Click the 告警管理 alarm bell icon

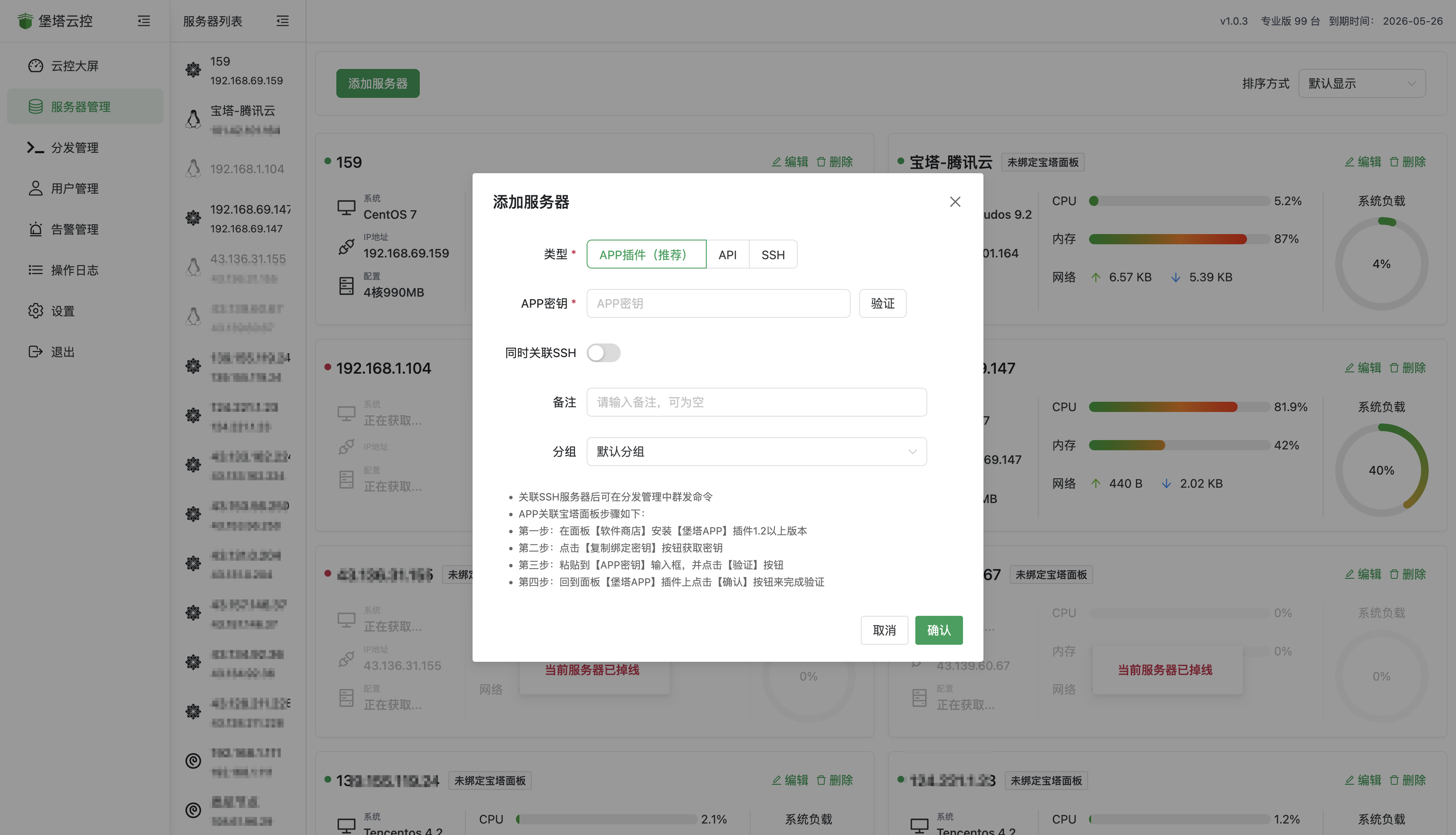(x=36, y=229)
